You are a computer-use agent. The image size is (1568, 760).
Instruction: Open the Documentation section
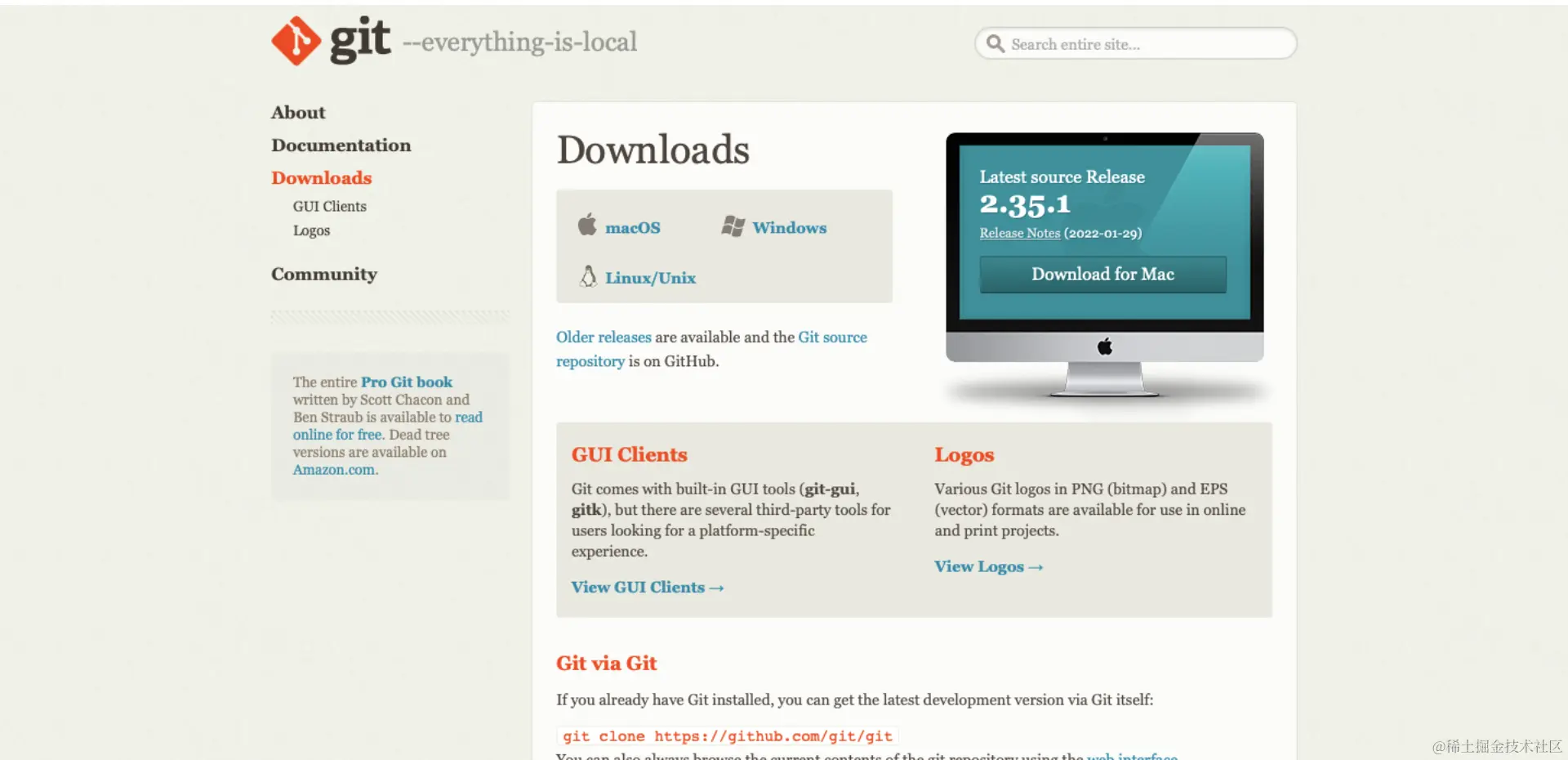click(341, 145)
